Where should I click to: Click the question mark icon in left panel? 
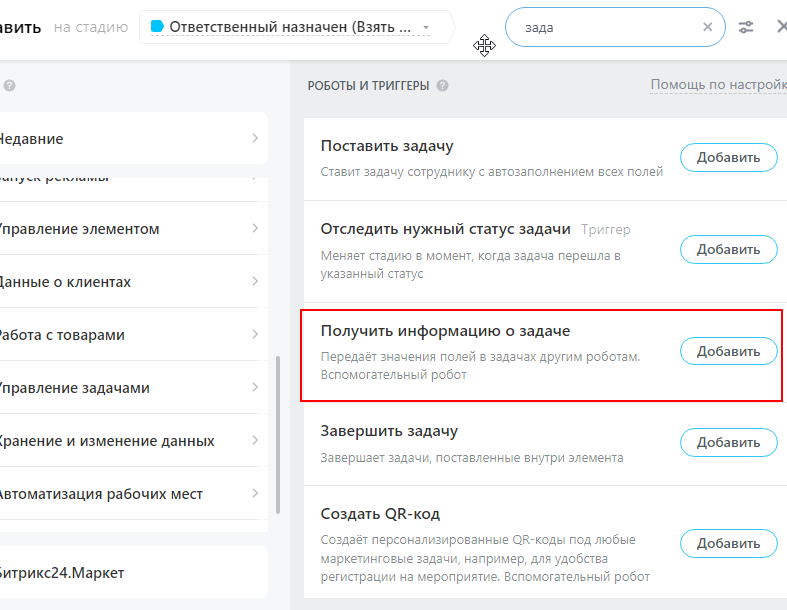(9, 87)
